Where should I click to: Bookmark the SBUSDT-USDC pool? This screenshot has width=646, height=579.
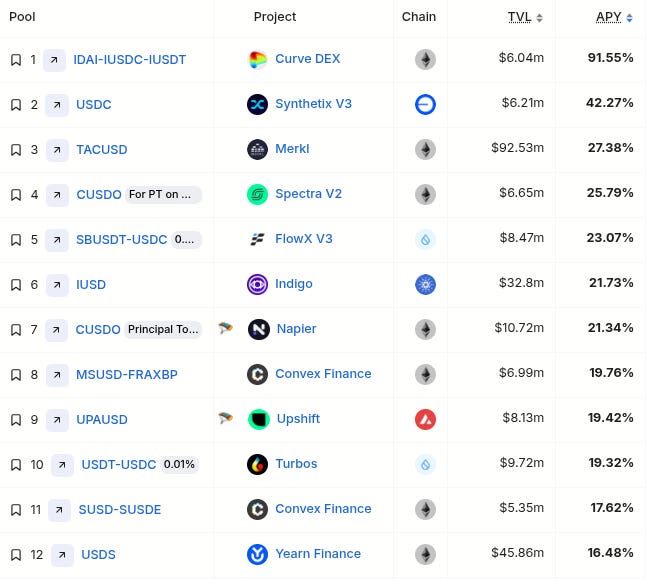16,240
